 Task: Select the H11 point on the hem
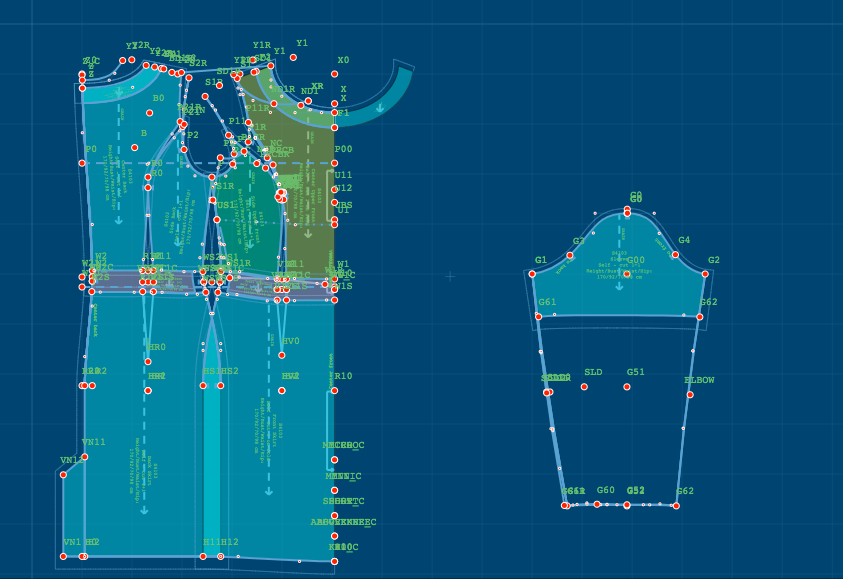205,556
